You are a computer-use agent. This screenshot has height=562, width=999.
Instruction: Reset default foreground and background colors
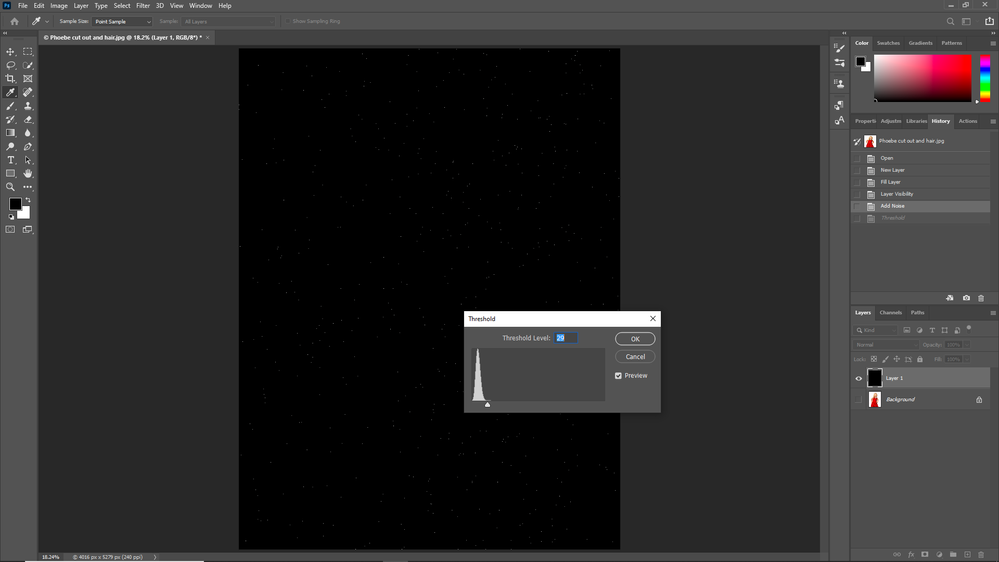pyautogui.click(x=11, y=217)
